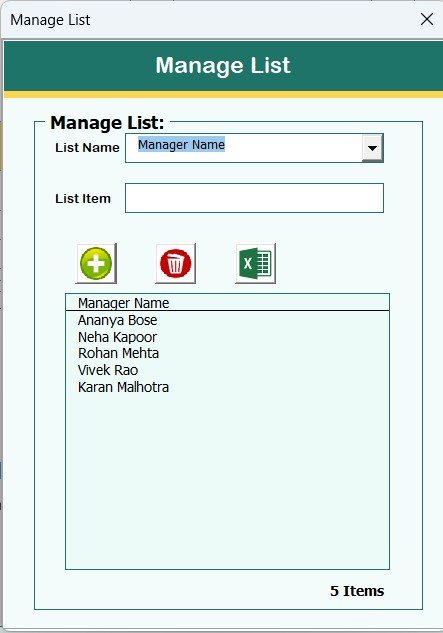Open the List Name dropdown arrow
The image size is (443, 633).
(x=372, y=148)
